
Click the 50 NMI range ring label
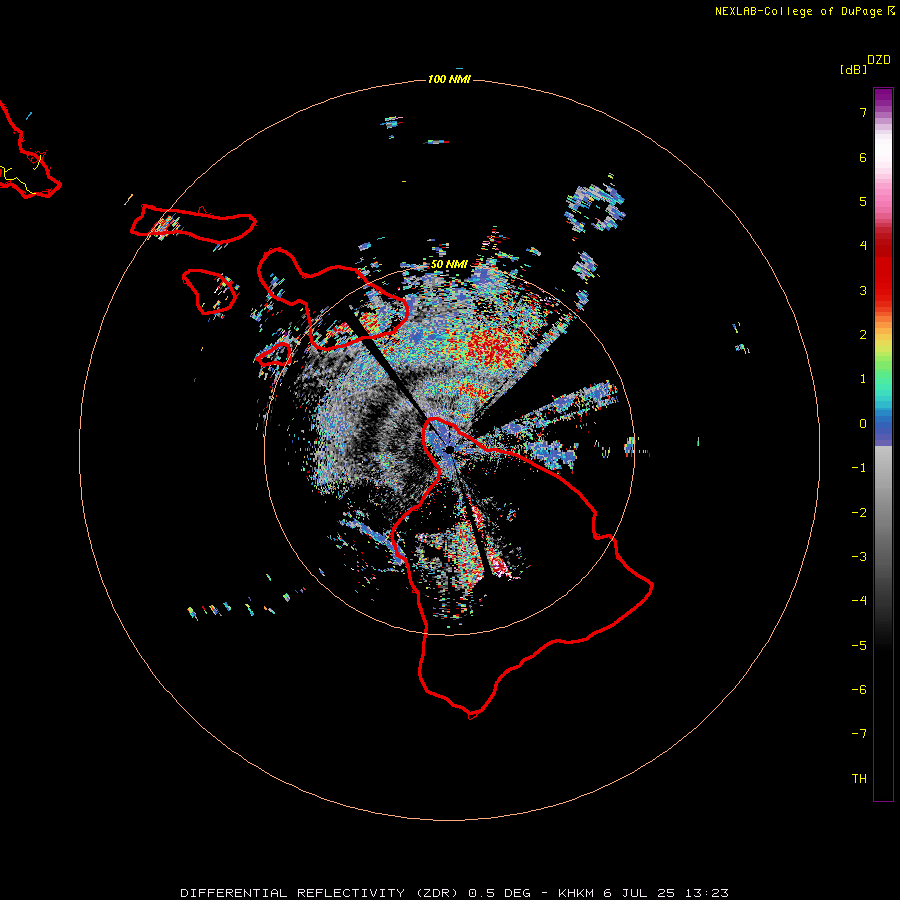449,264
